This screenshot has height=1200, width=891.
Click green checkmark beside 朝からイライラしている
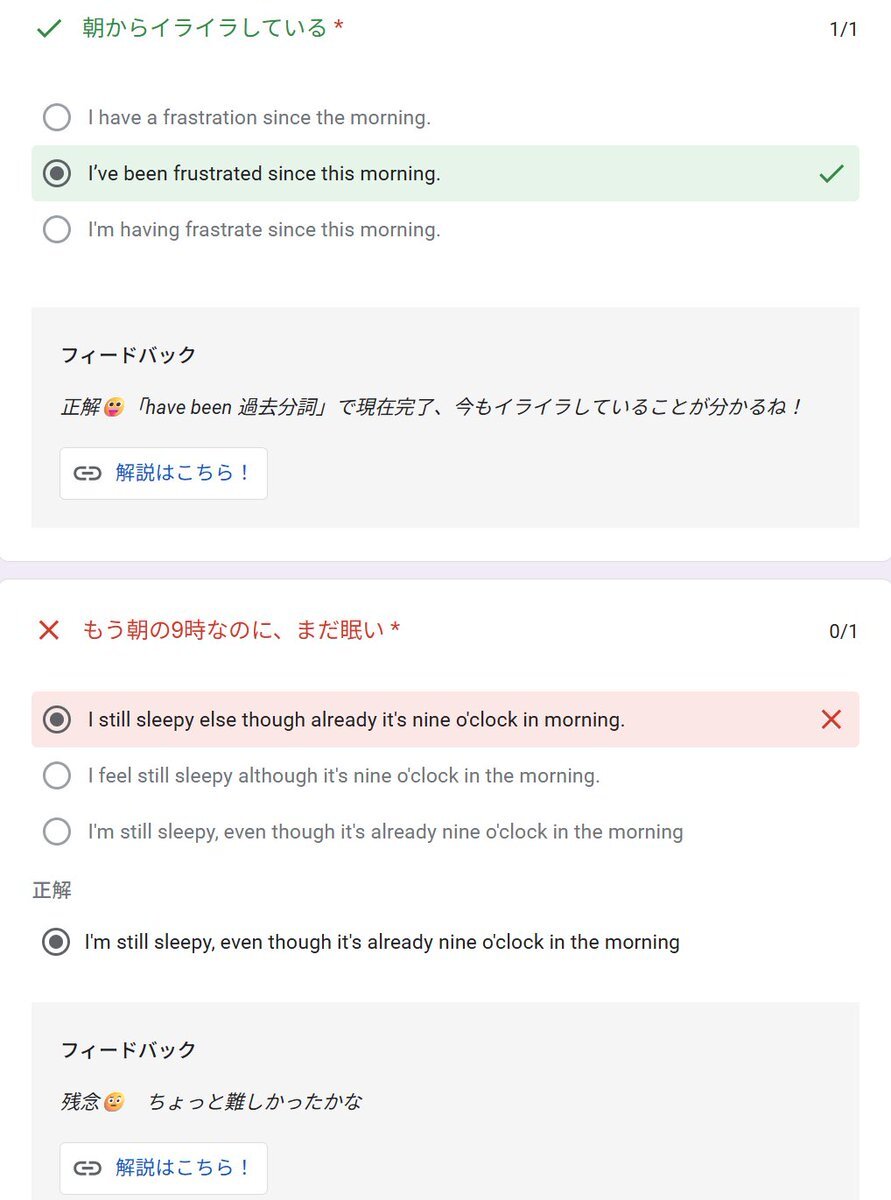coord(49,29)
